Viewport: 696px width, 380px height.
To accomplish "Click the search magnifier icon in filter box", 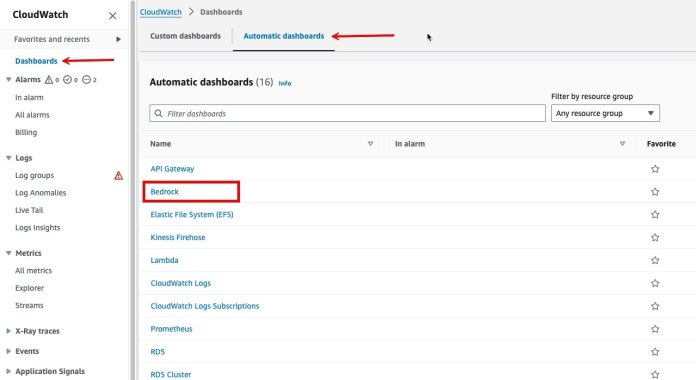I will (x=158, y=113).
